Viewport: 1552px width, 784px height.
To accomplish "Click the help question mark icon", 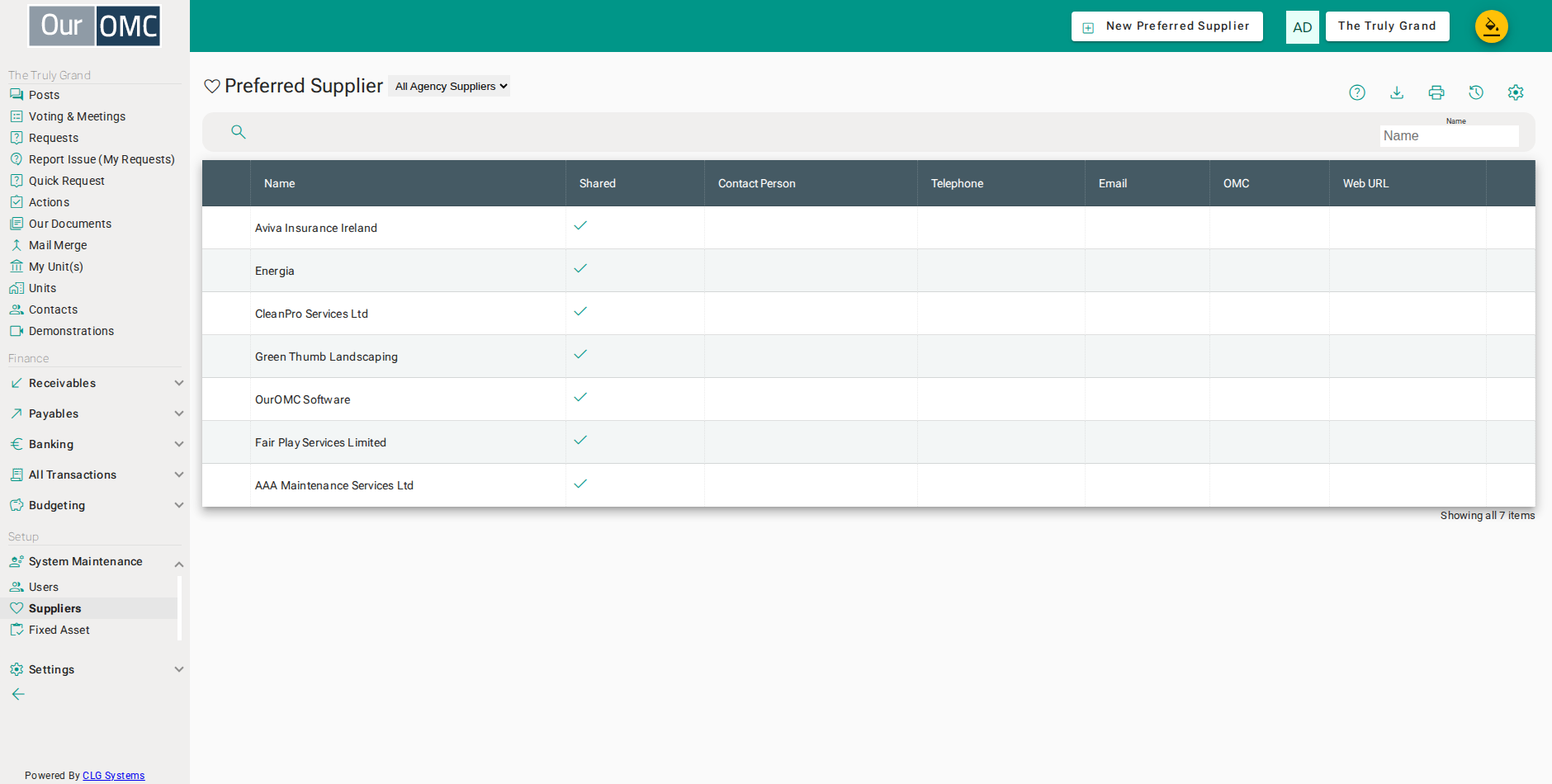I will (x=1357, y=92).
